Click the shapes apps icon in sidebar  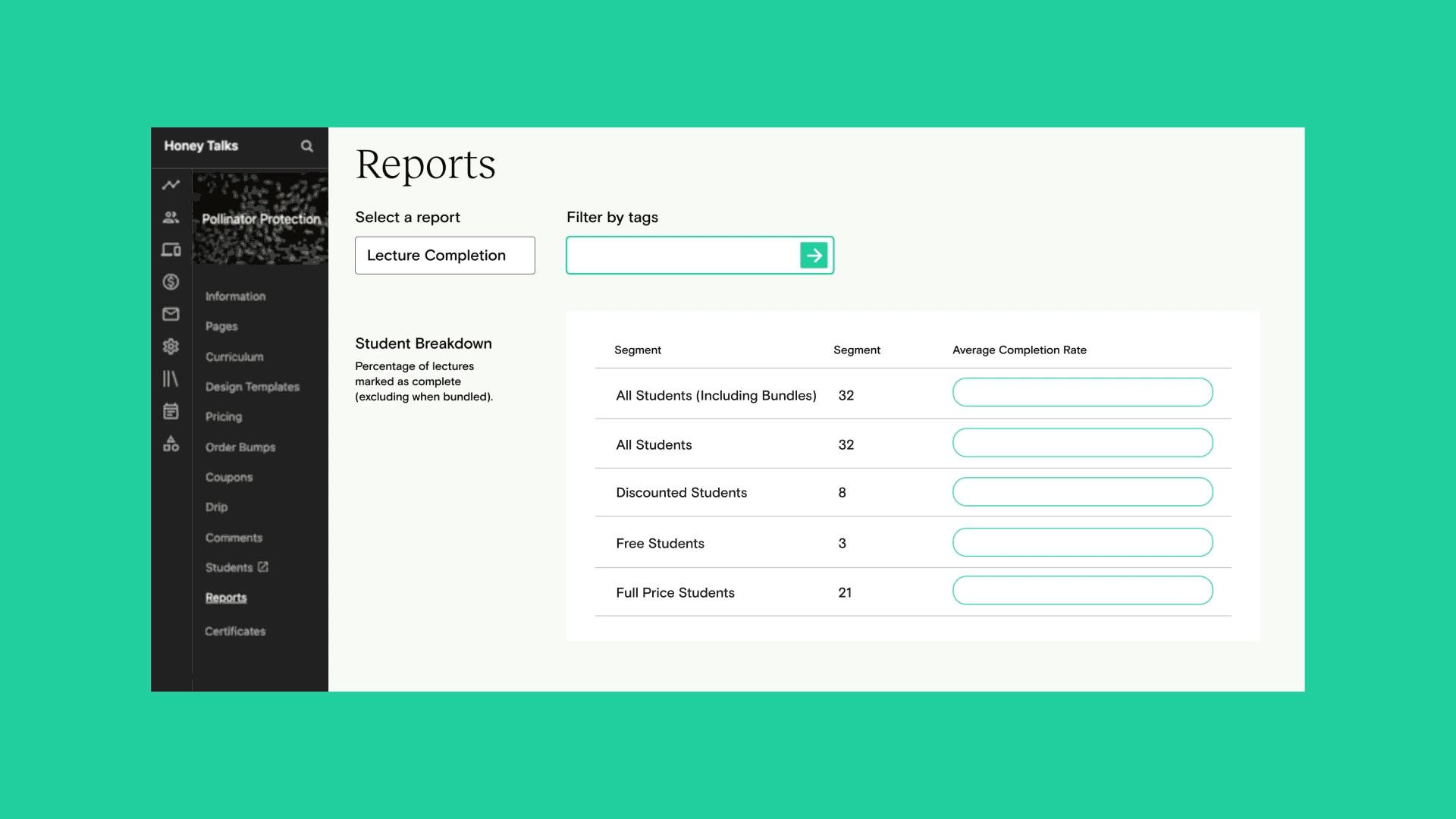[171, 444]
